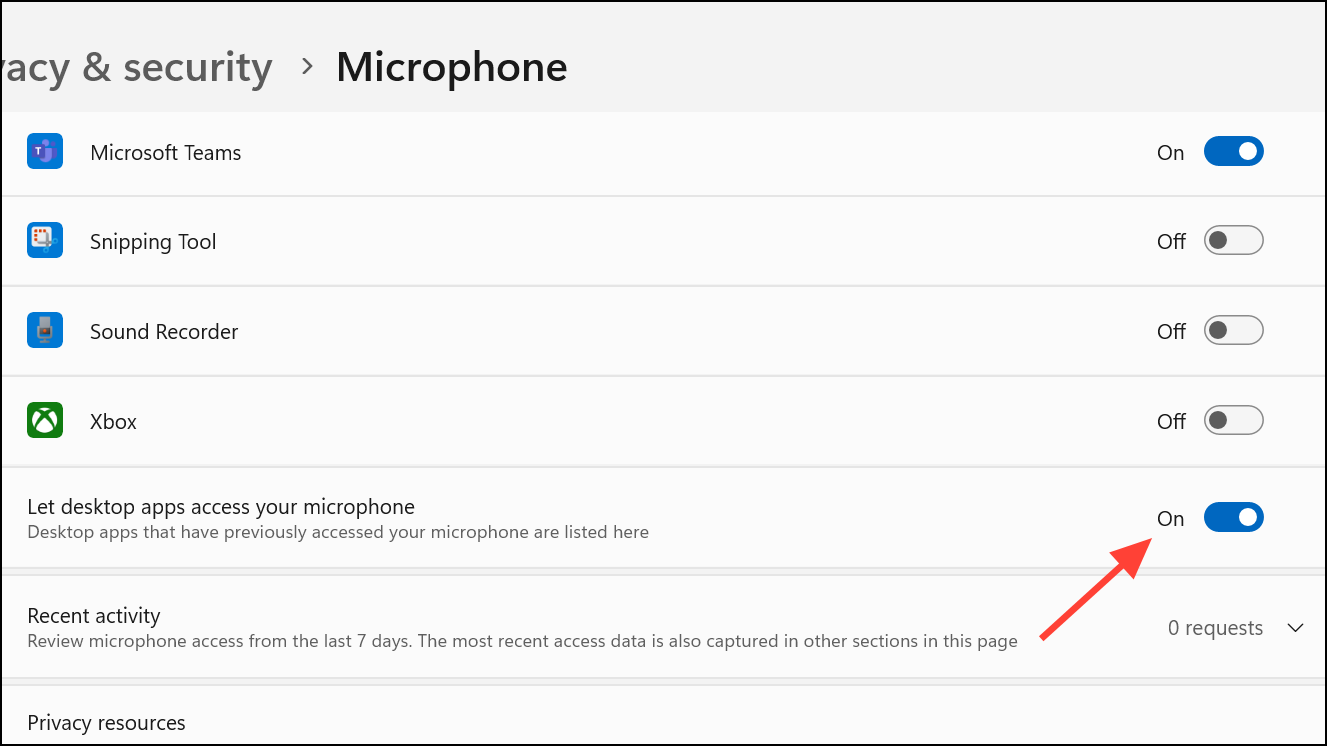Select the Sound Recorder label
1327x746 pixels.
[x=164, y=332]
